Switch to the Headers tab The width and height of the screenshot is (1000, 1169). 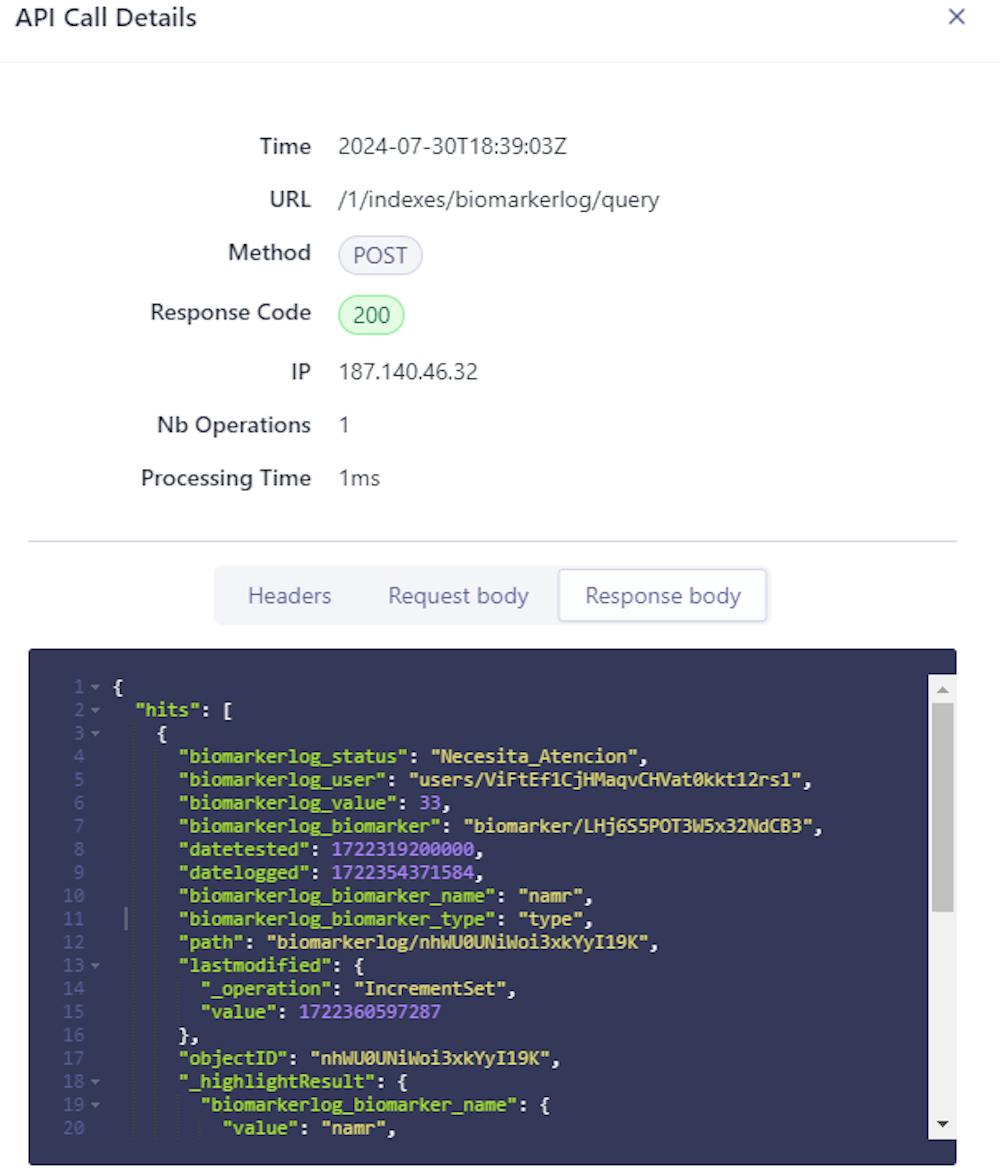pyautogui.click(x=288, y=595)
